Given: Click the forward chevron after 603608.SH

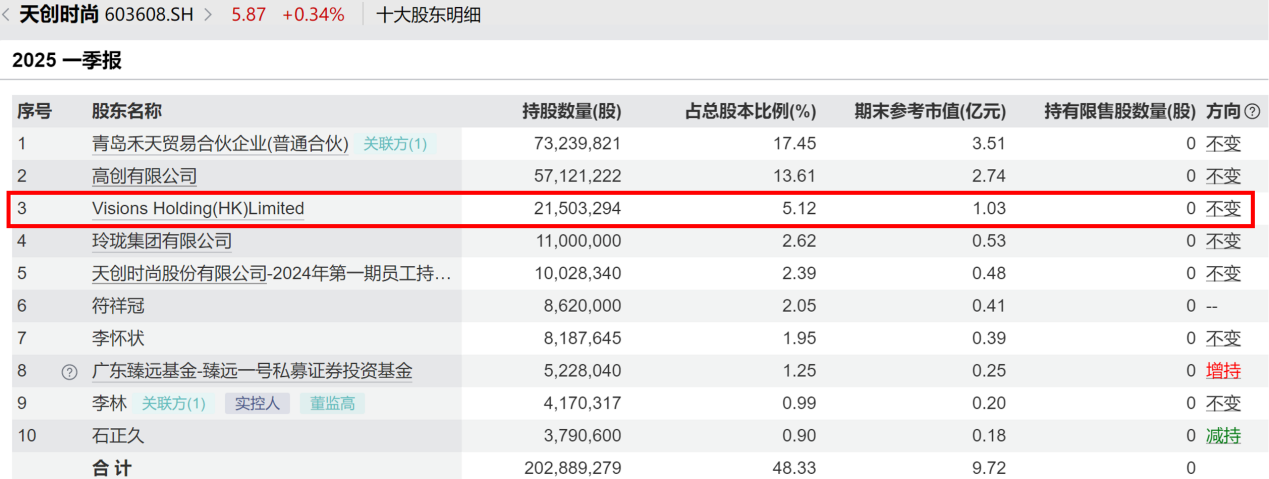Looking at the screenshot, I should pyautogui.click(x=208, y=15).
